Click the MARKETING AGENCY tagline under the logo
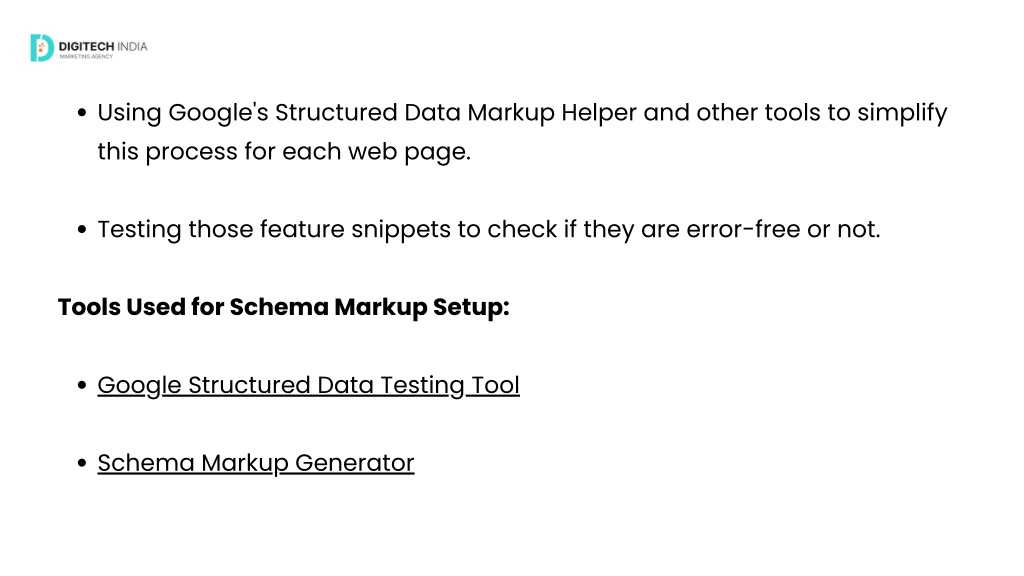 click(x=86, y=57)
